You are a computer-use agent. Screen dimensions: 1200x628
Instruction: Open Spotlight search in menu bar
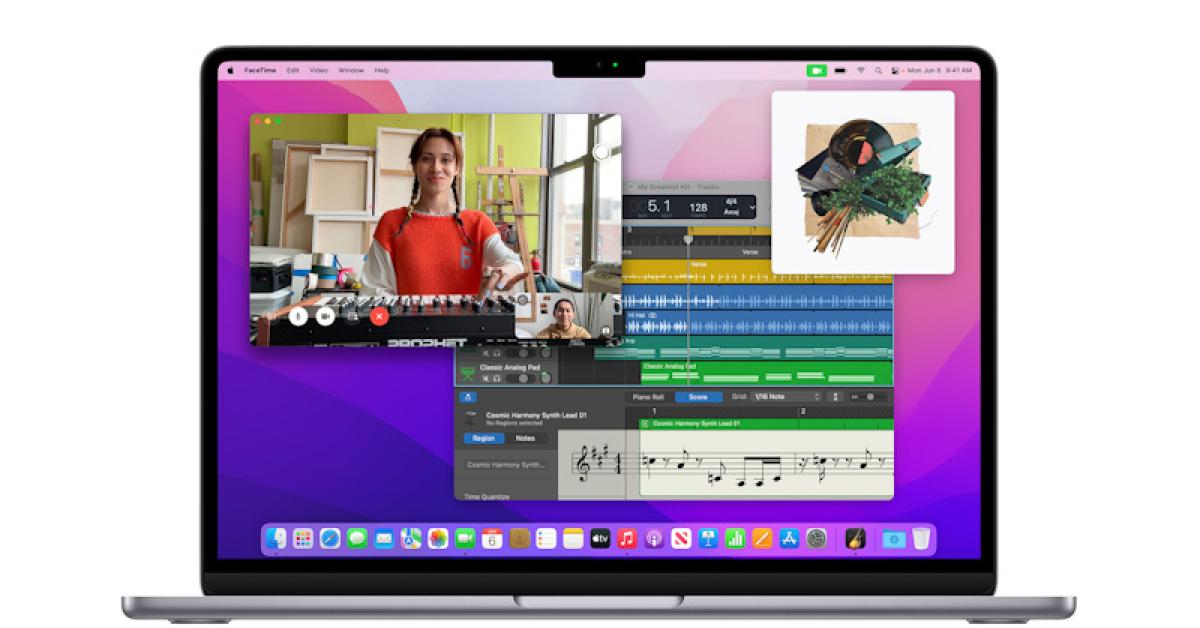tap(878, 71)
